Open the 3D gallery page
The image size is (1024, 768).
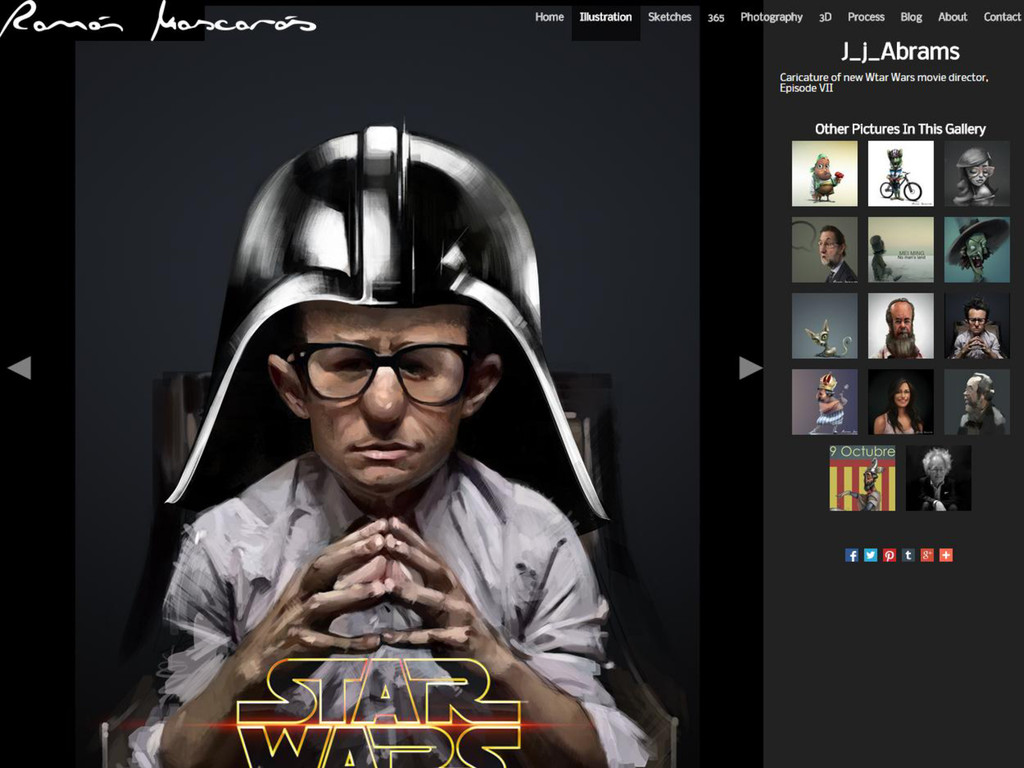coord(825,18)
